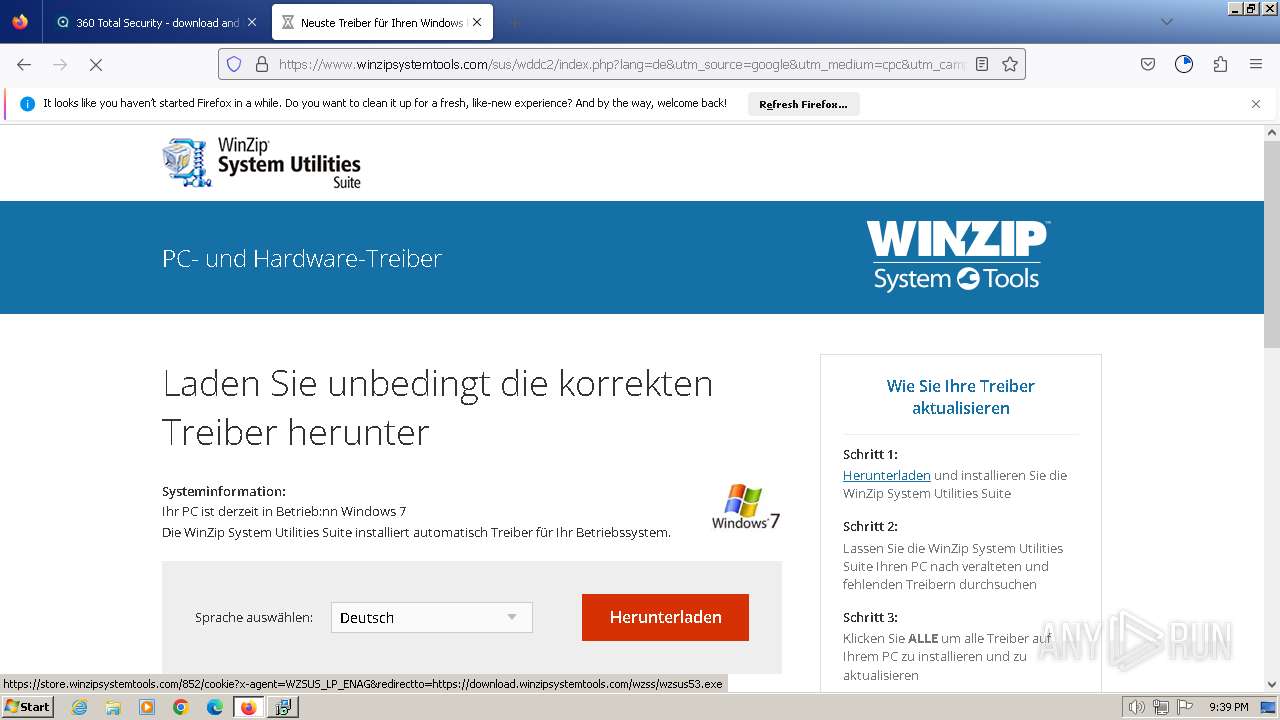The image size is (1280, 720).
Task: Open File Explorer folder on taskbar
Action: [113, 707]
